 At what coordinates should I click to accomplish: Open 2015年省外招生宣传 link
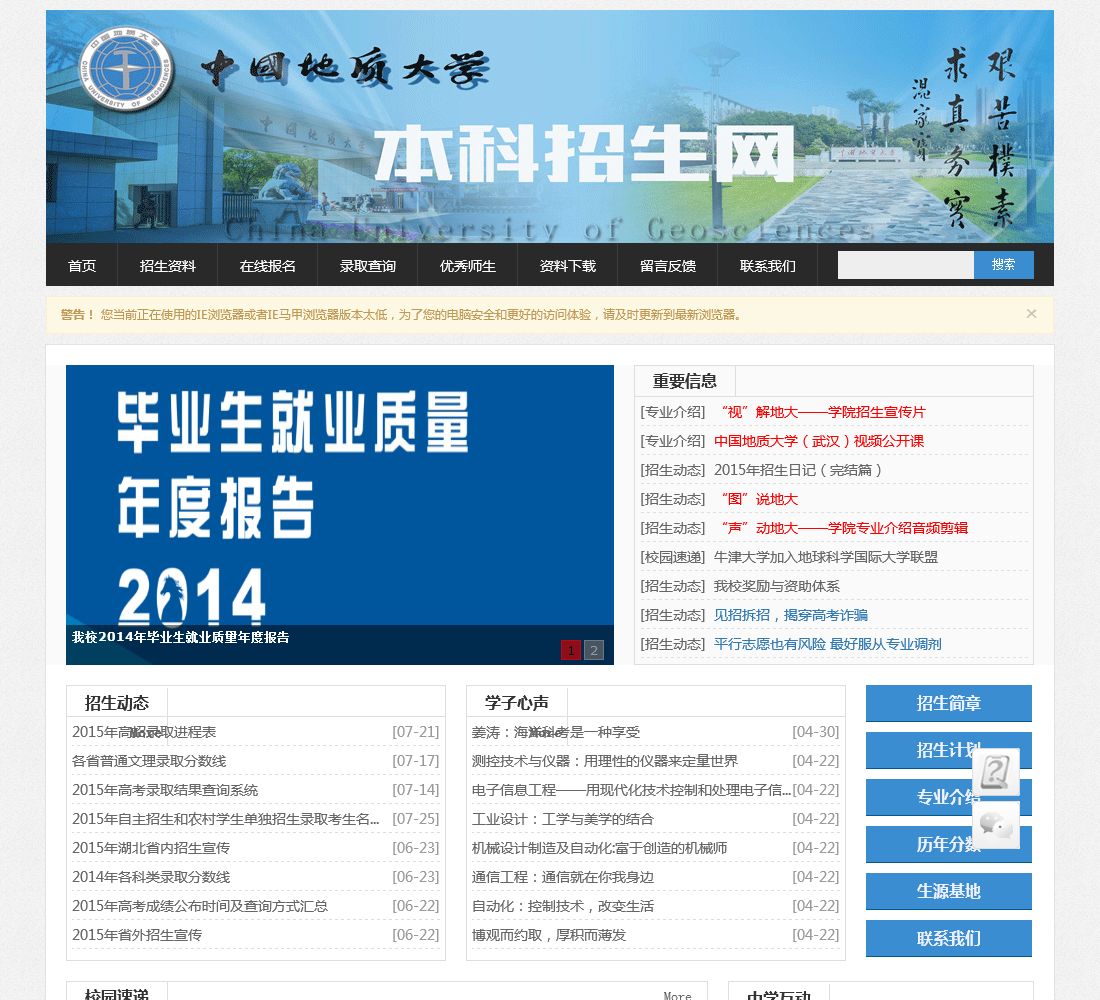[137, 935]
